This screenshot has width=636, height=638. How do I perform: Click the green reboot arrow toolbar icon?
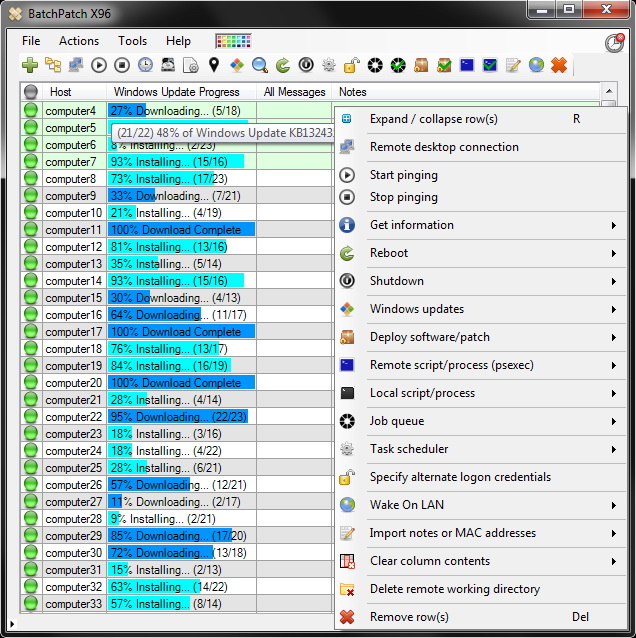tap(282, 65)
